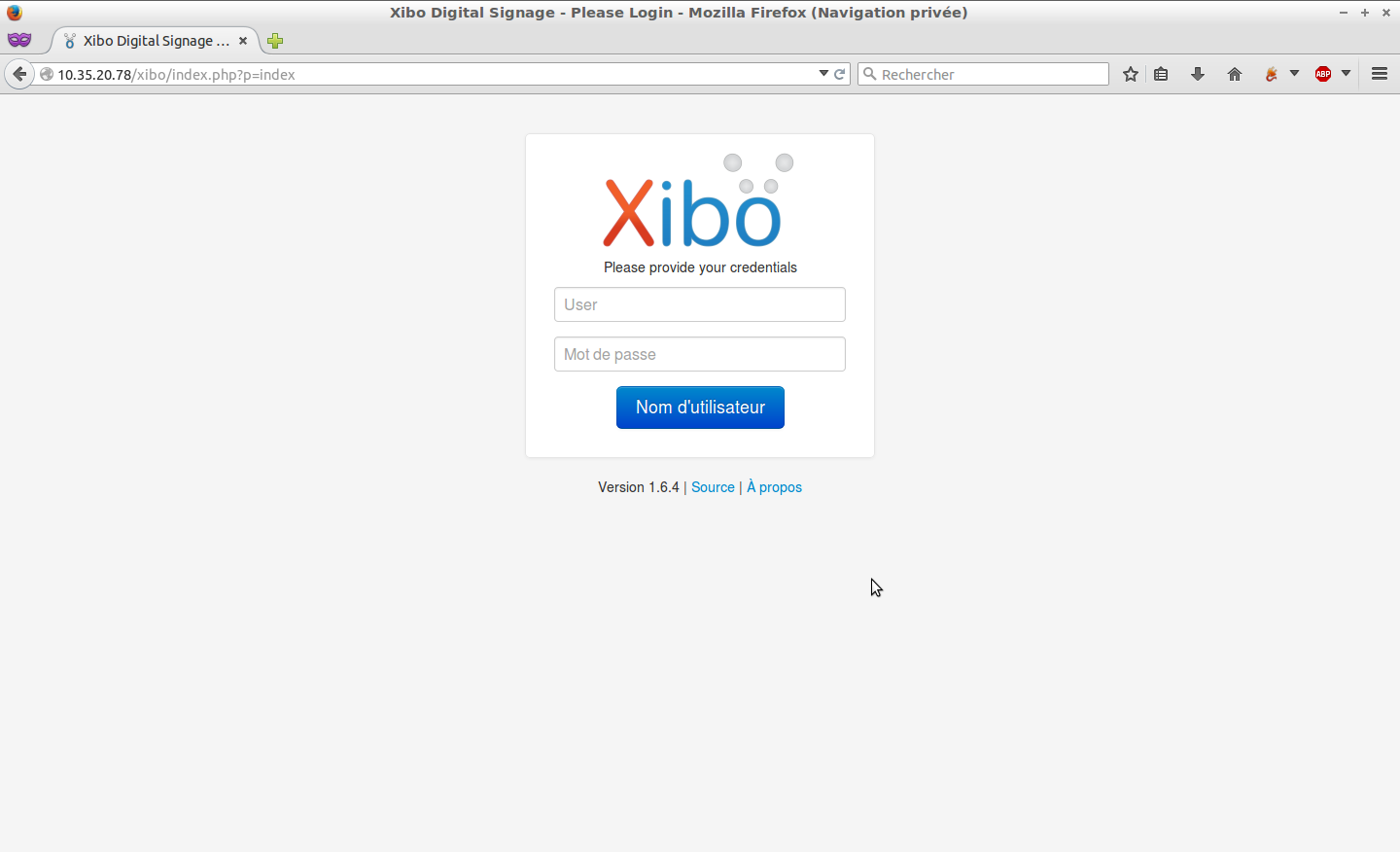This screenshot has height=852, width=1400.
Task: Click the green plus new tab button
Action: [x=275, y=41]
